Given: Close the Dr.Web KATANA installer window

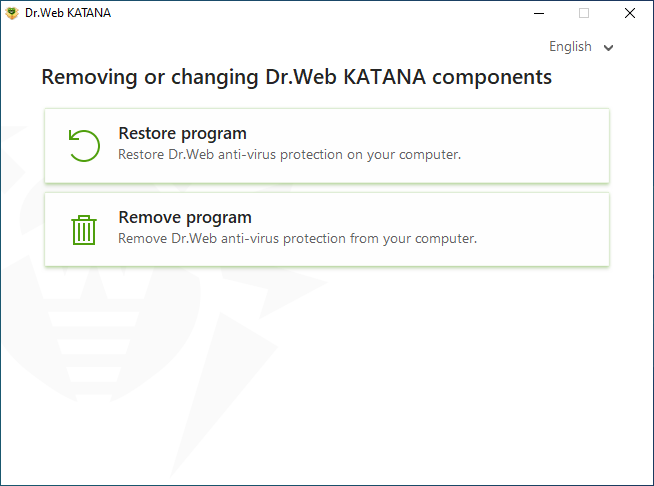Looking at the screenshot, I should pos(630,13).
